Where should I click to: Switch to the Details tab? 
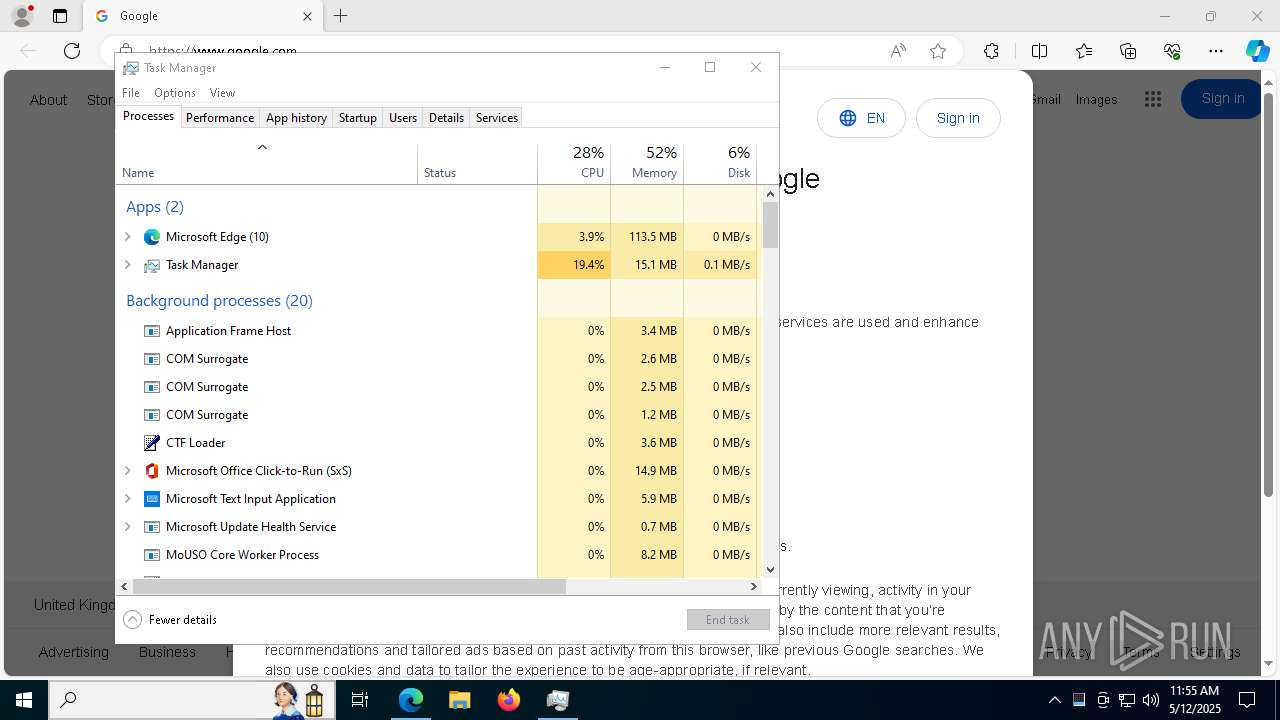(446, 117)
